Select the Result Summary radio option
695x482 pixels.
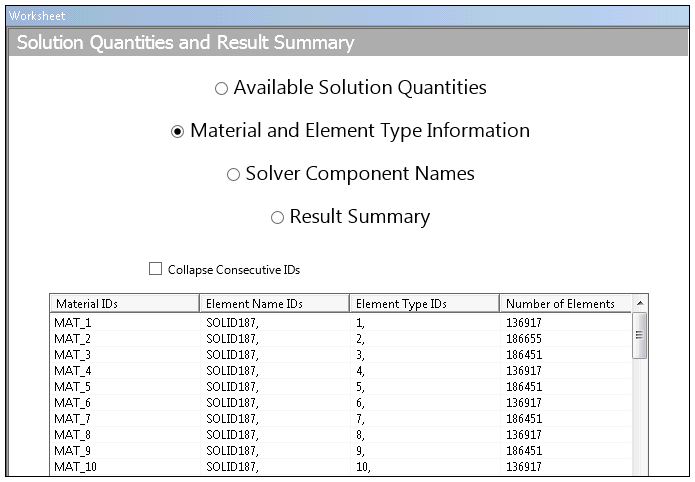277,218
